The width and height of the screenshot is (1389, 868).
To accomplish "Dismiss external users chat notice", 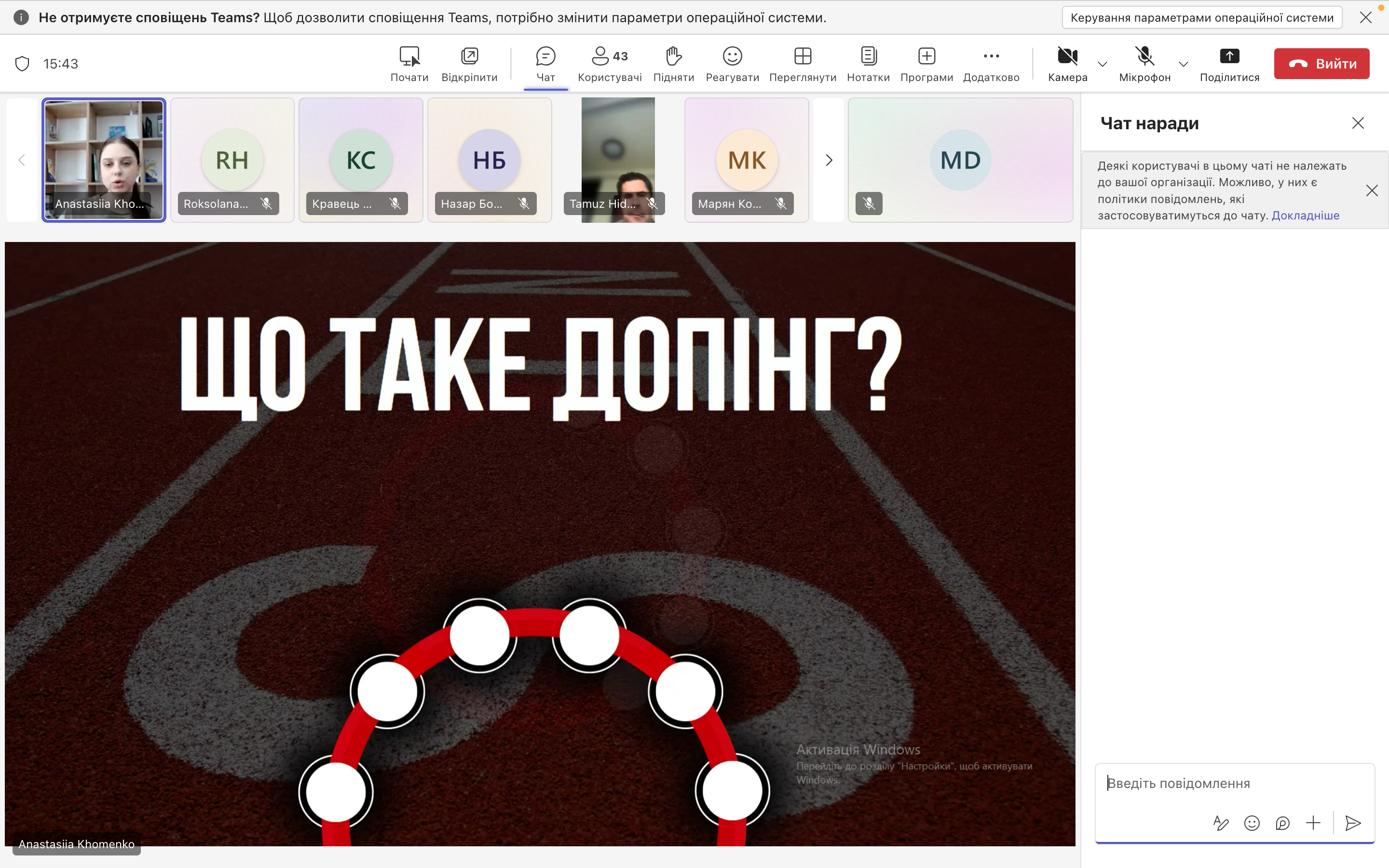I will click(1372, 190).
